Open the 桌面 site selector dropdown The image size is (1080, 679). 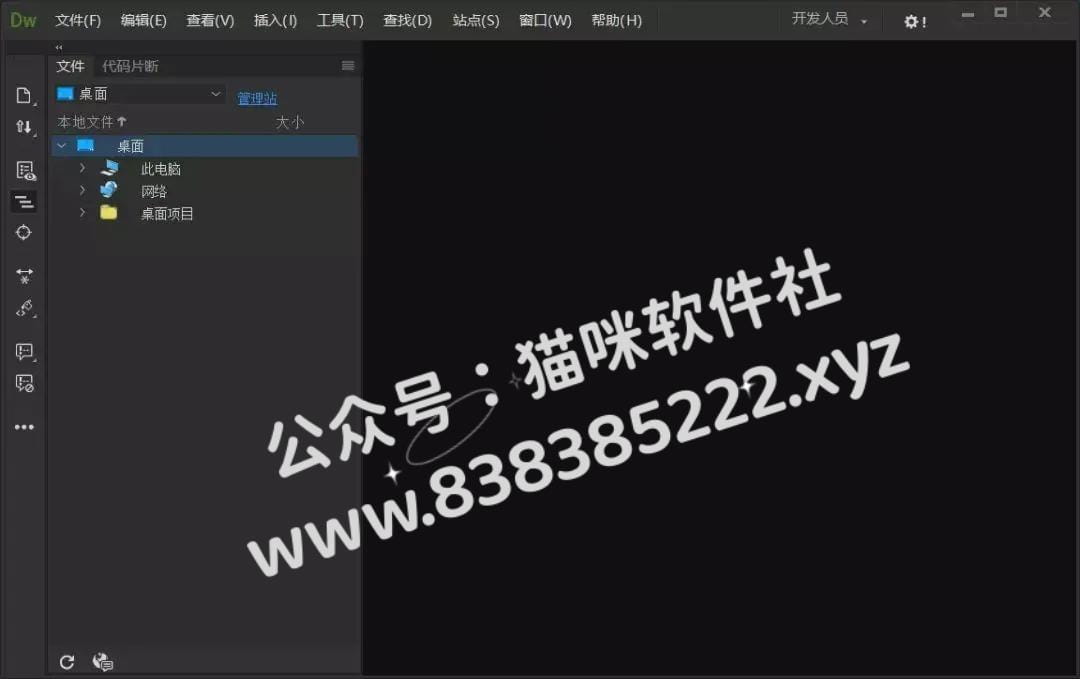[140, 94]
